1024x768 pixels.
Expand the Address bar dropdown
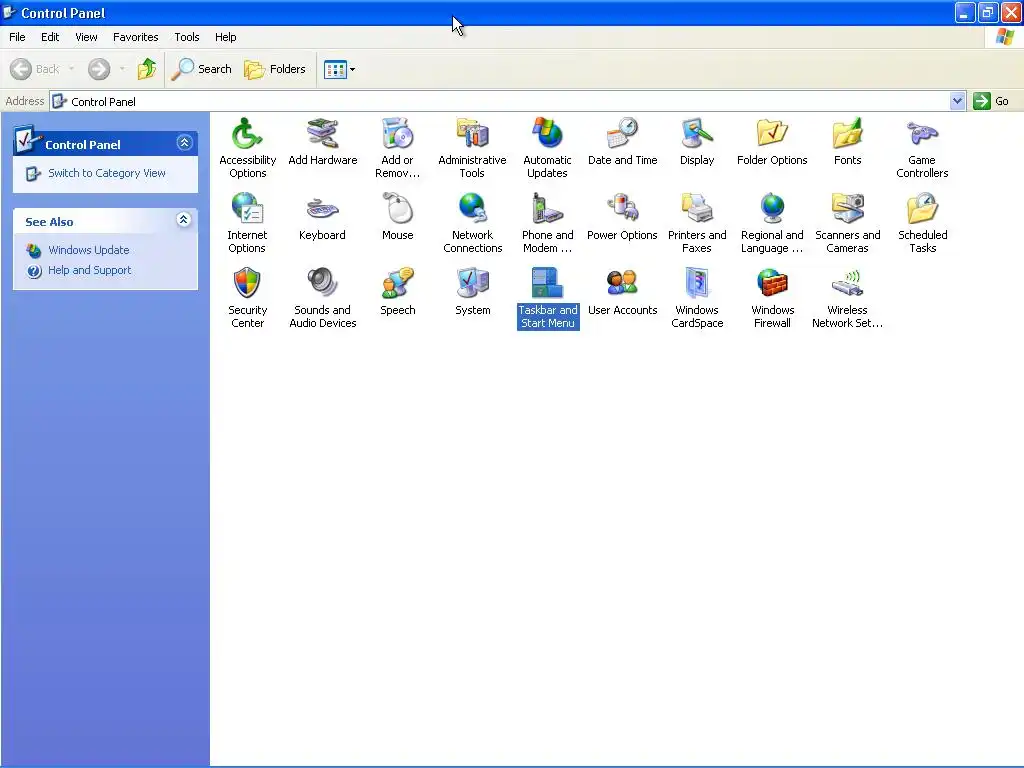click(x=957, y=101)
